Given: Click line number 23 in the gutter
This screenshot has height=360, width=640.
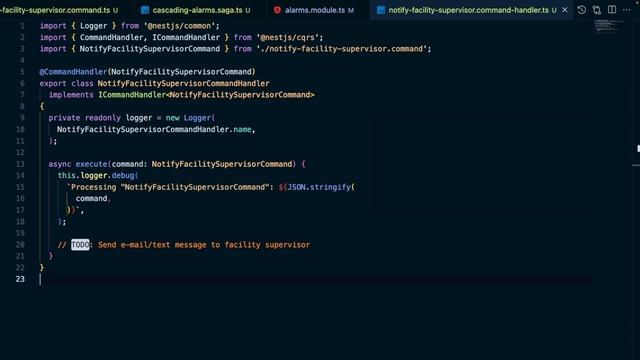Looking at the screenshot, I should point(20,279).
